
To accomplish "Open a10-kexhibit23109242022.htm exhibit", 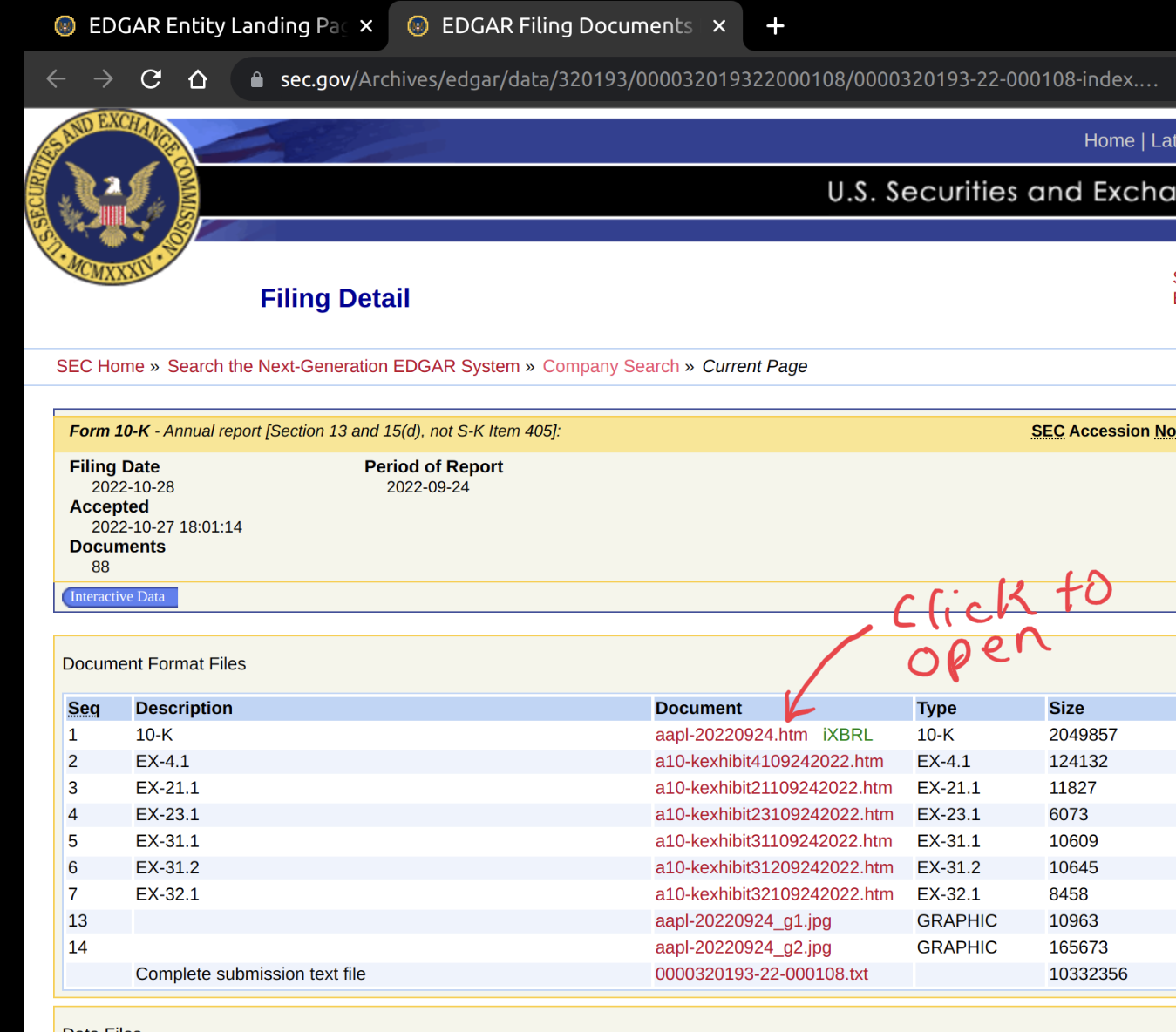I will coord(774,814).
